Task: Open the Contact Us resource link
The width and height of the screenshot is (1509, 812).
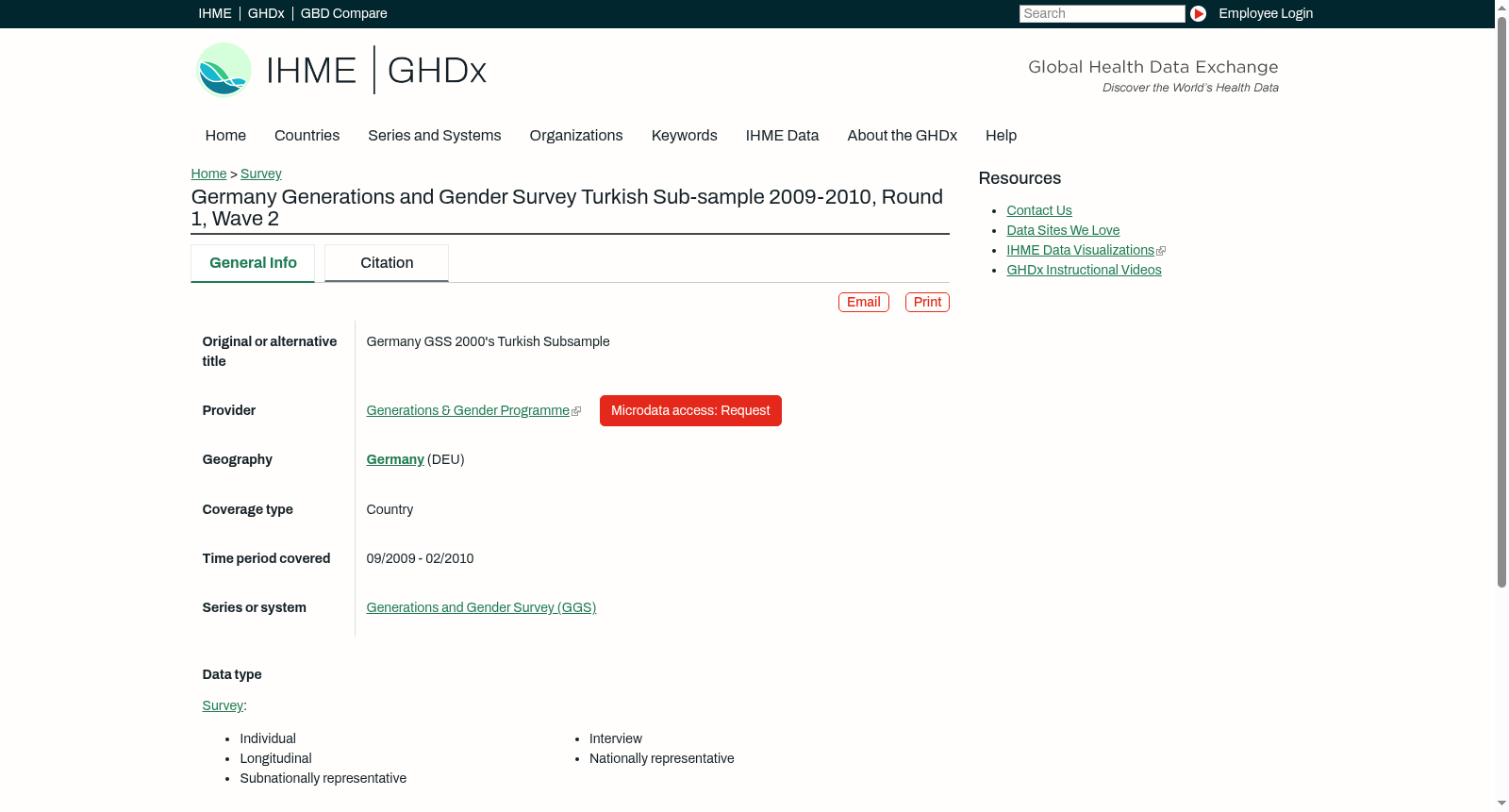Action: [x=1039, y=210]
